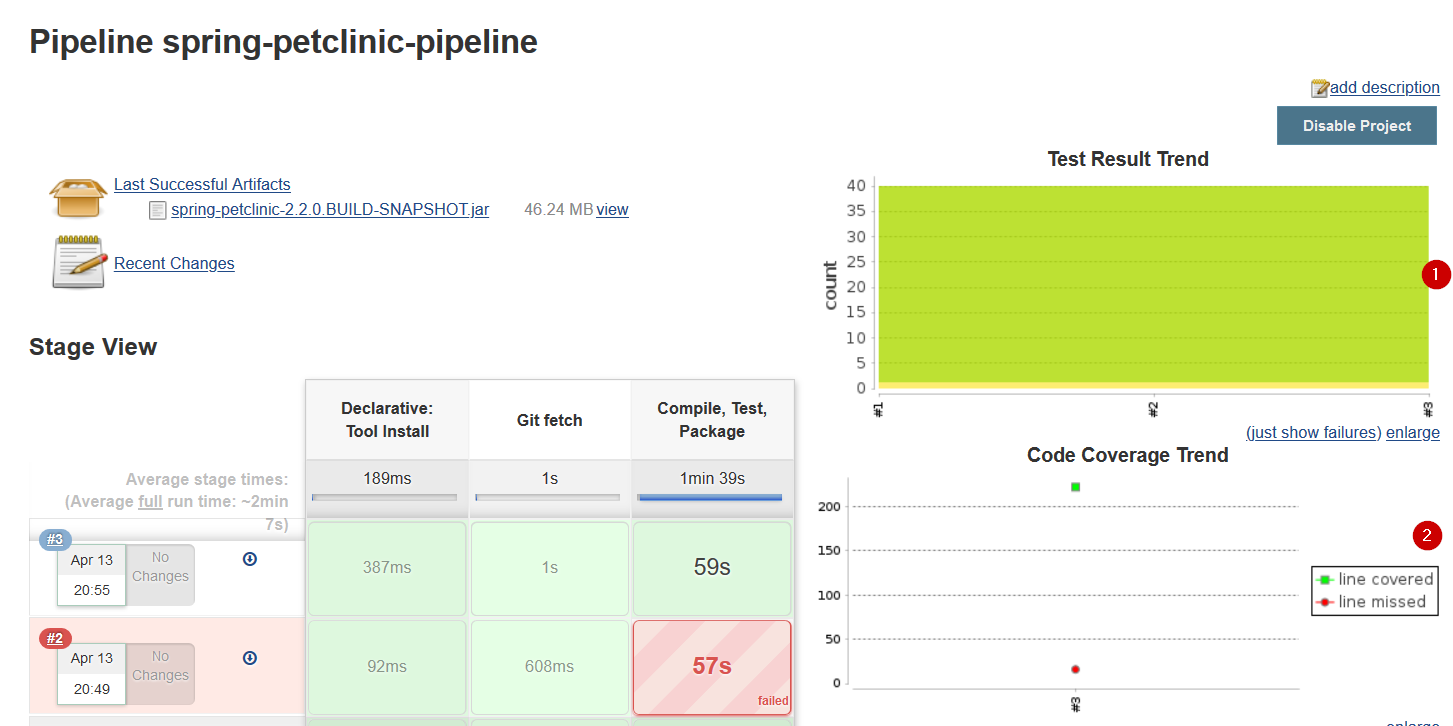This screenshot has height=726, width=1453.
Task: Click the 'view' link next to the jar size
Action: pos(613,209)
